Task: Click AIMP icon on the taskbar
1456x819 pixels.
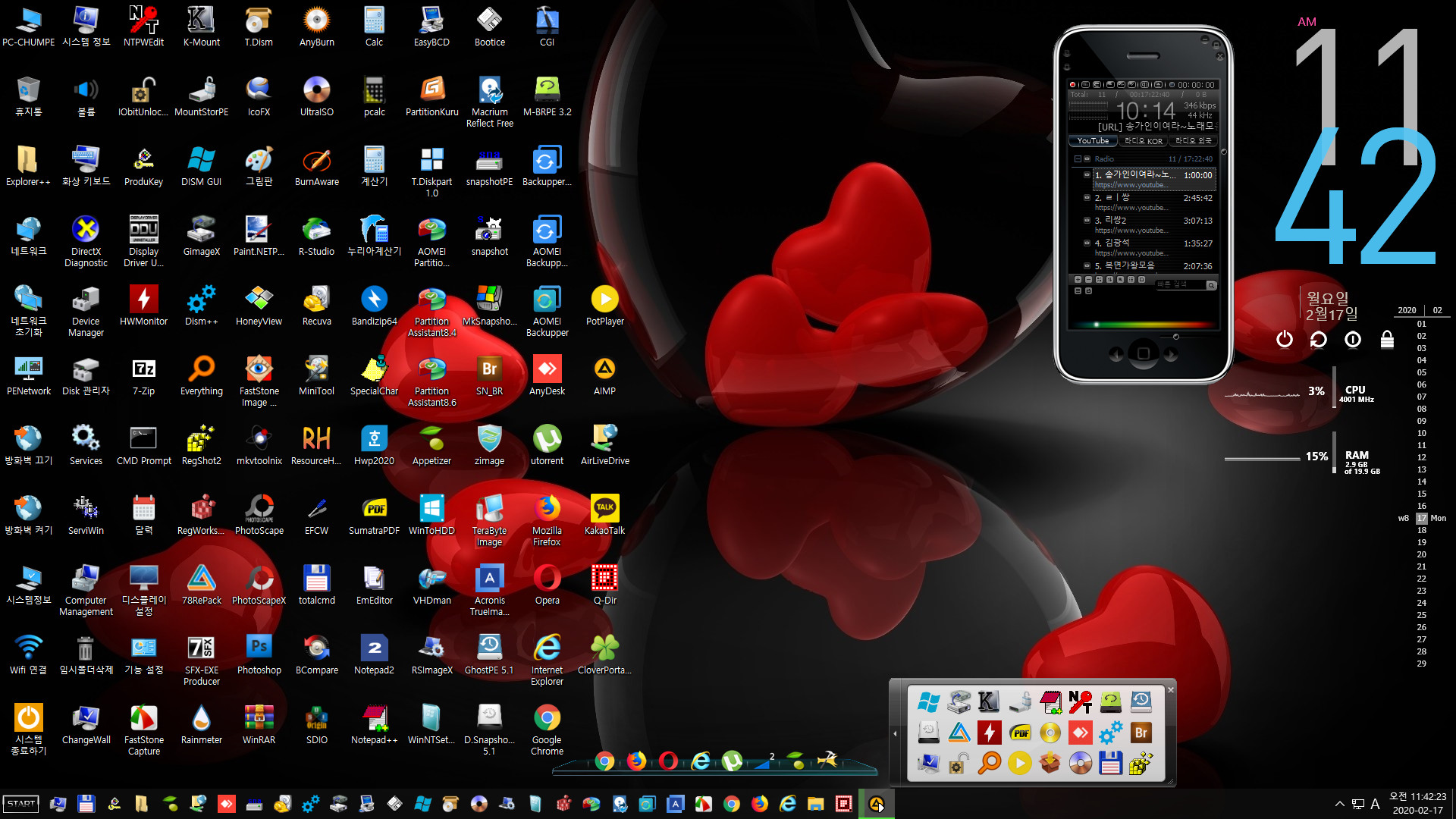Action: click(877, 804)
